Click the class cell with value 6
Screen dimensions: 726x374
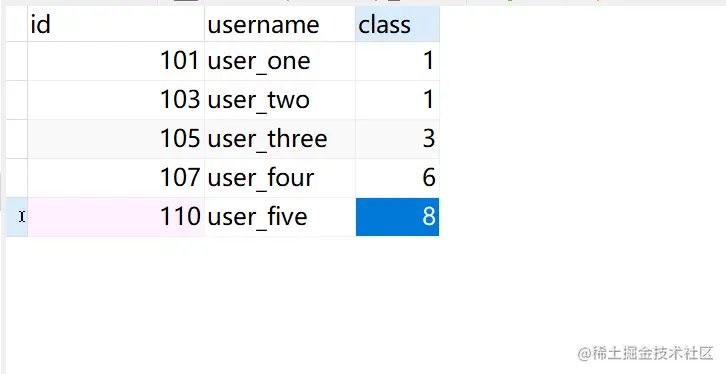point(397,178)
